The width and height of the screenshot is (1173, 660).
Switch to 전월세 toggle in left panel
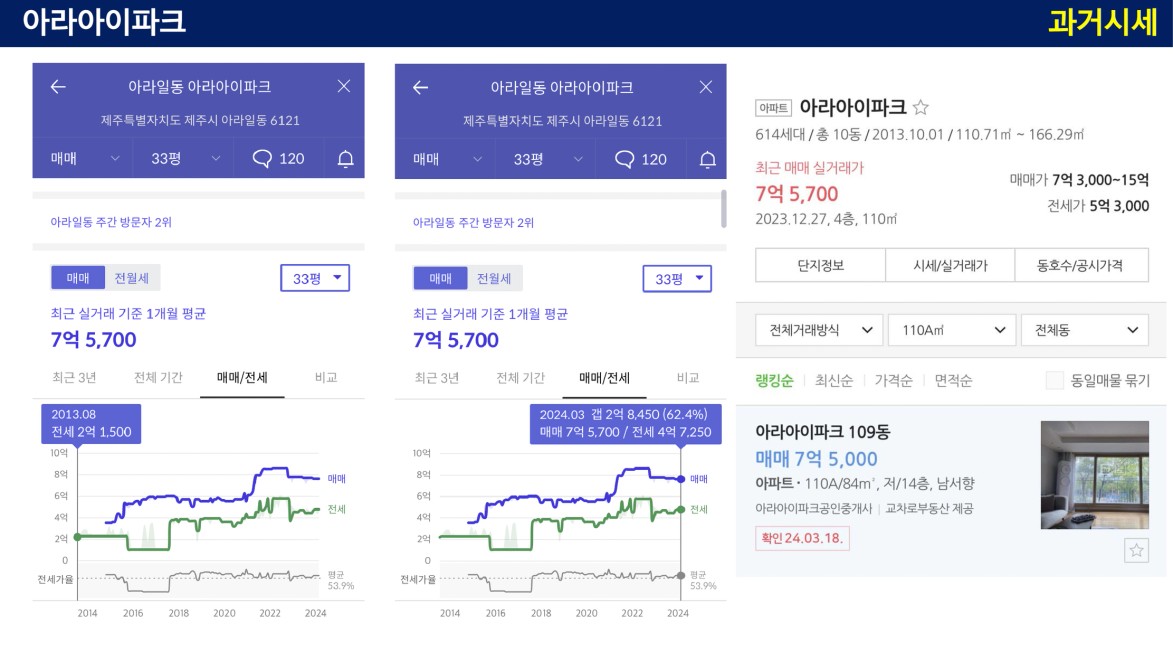click(132, 278)
